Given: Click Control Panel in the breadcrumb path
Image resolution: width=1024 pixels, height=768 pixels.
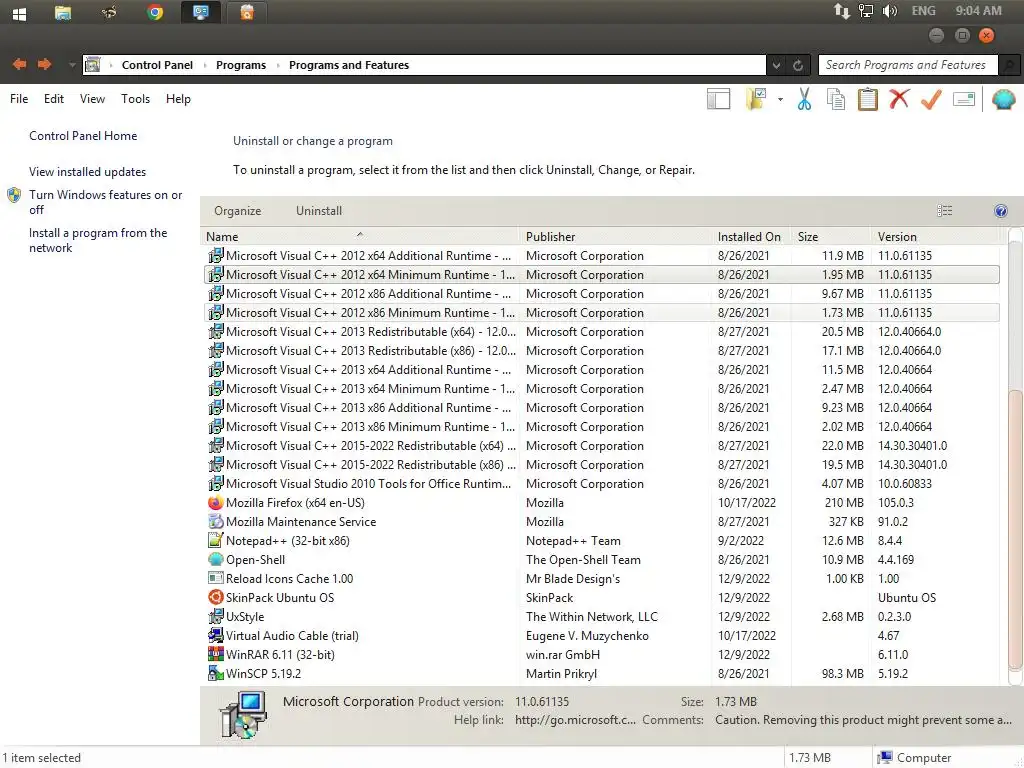Looking at the screenshot, I should [x=157, y=65].
